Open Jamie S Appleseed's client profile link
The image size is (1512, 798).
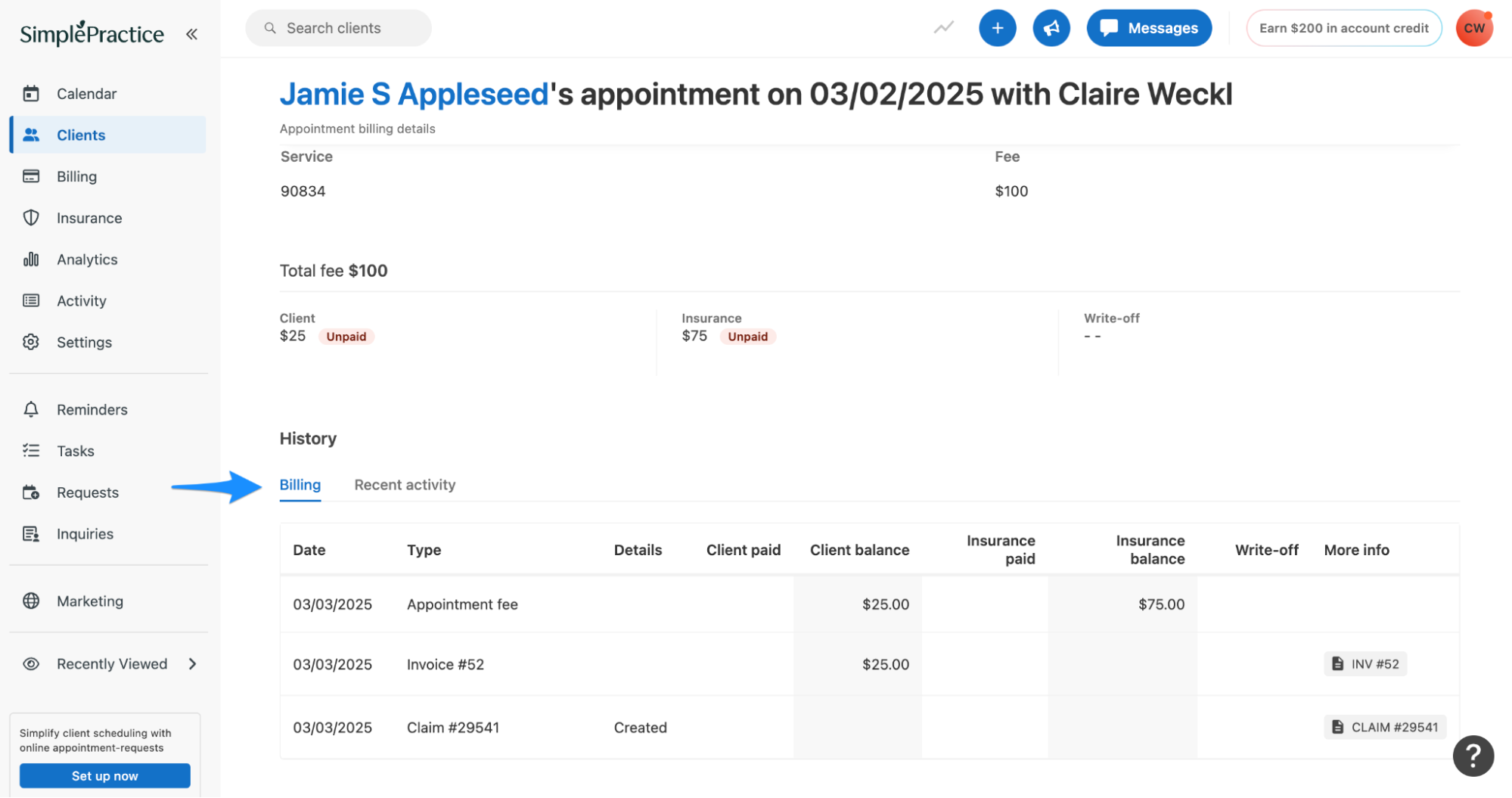pyautogui.click(x=414, y=95)
